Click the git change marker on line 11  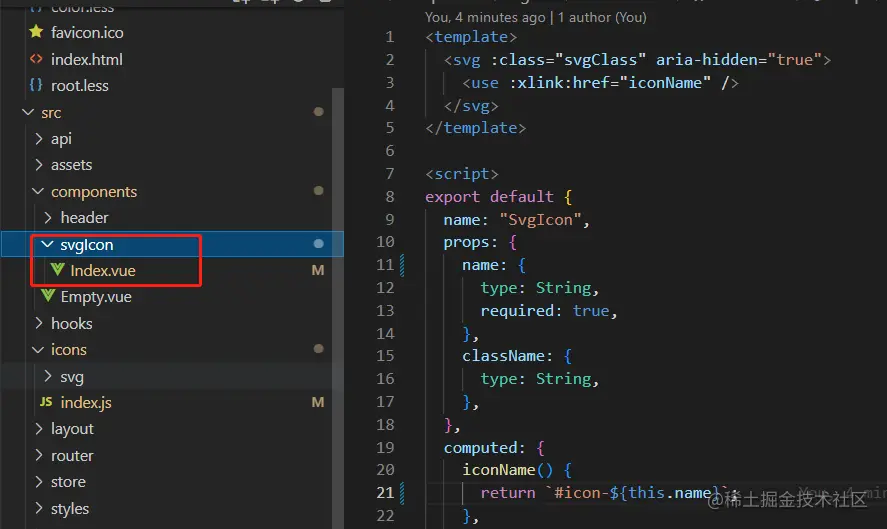point(402,265)
